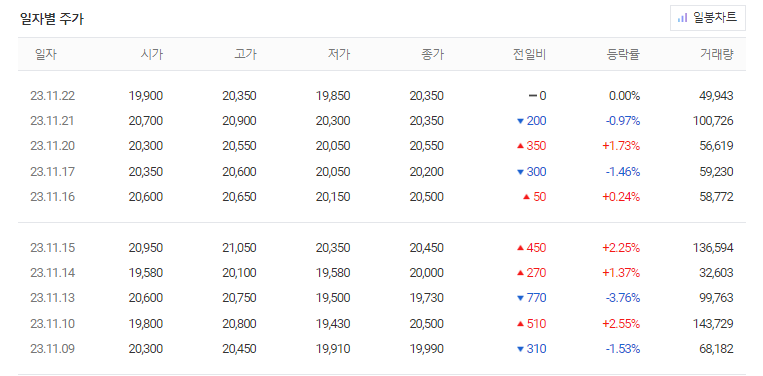Select the 일자 column header
Image resolution: width=763 pixels, height=376 pixels.
click(46, 54)
